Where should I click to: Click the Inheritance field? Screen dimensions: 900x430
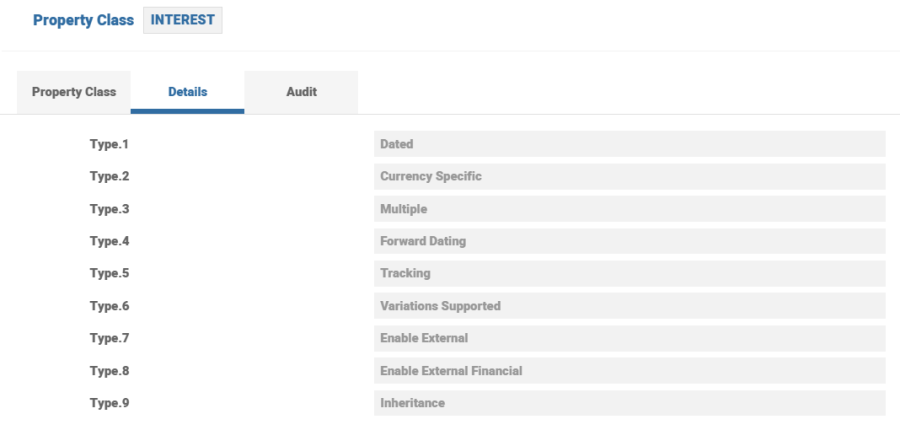pos(629,403)
